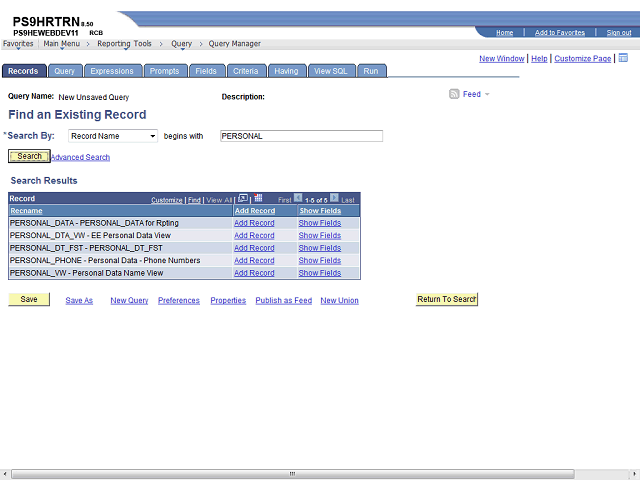
Task: Click the Return To Search button
Action: click(x=447, y=299)
